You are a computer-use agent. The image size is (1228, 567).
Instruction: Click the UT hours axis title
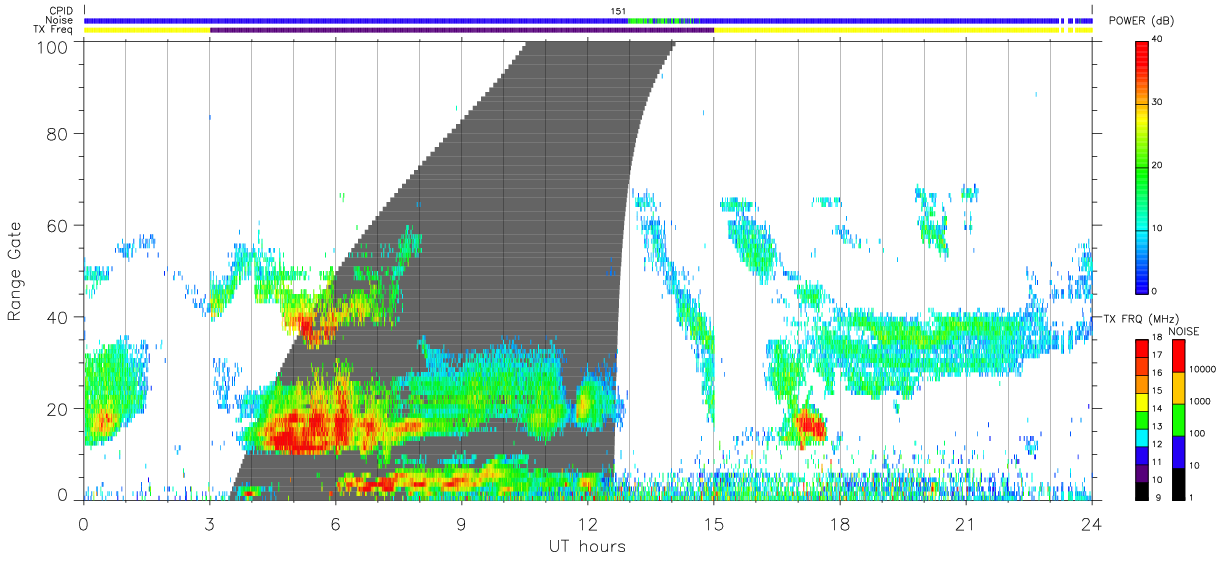point(587,546)
